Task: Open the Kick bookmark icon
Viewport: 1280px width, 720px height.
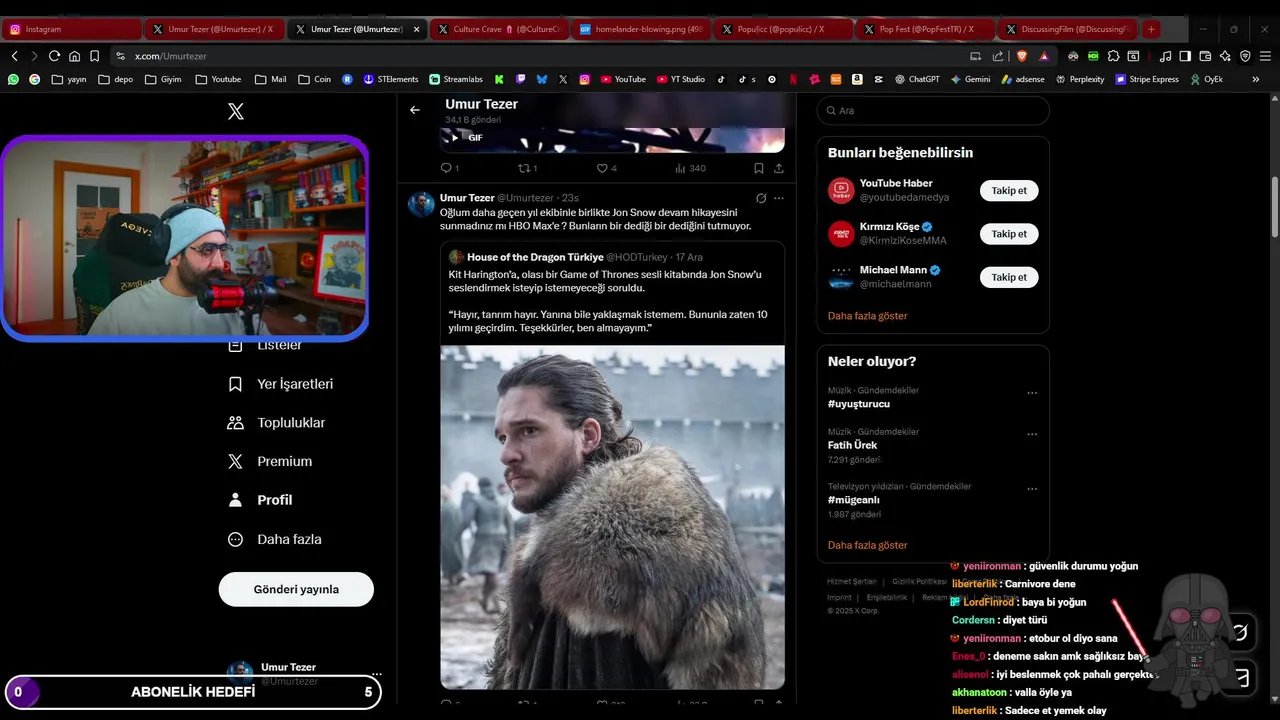Action: [x=499, y=79]
